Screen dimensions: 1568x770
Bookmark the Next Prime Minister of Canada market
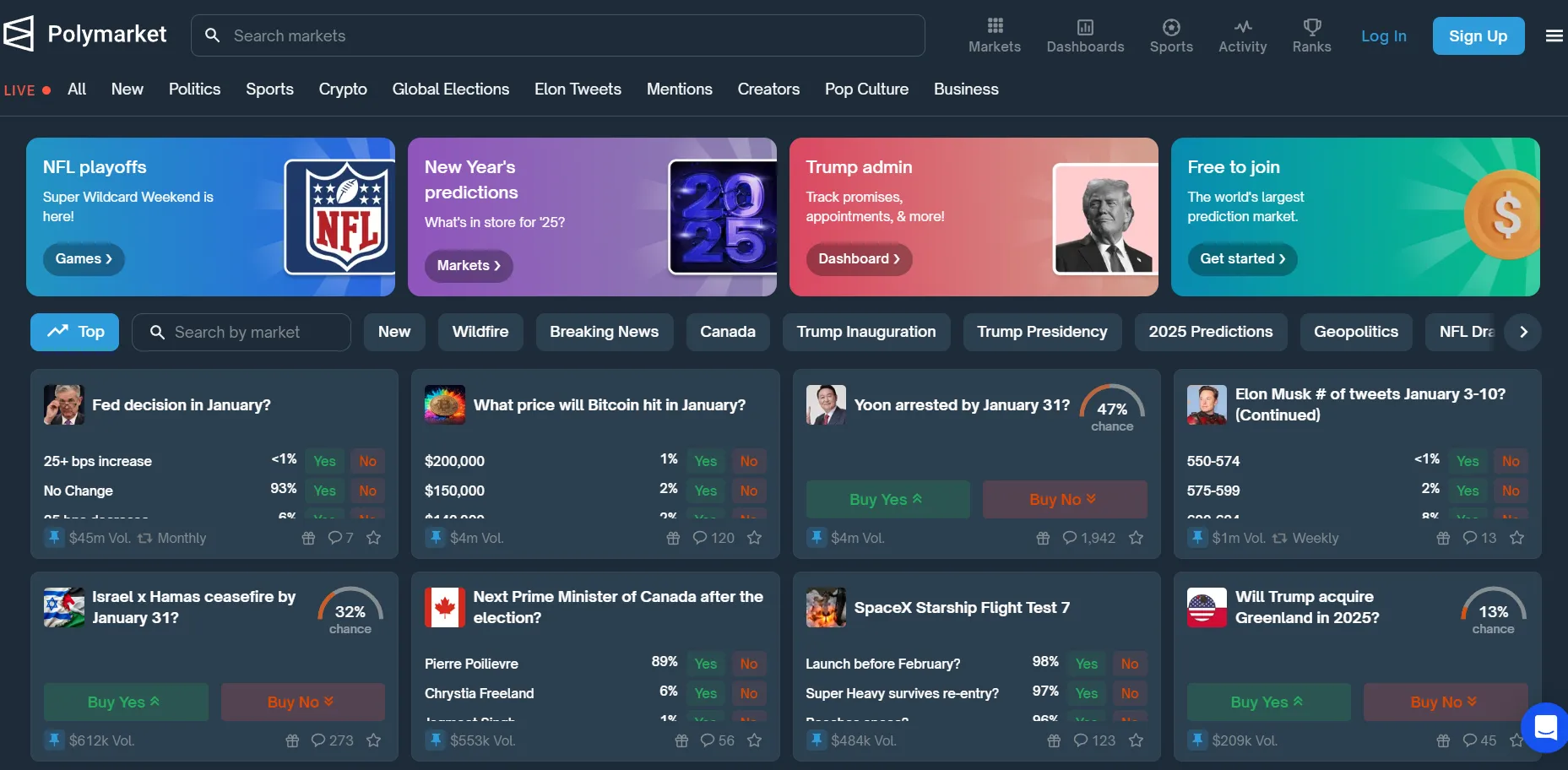click(755, 740)
